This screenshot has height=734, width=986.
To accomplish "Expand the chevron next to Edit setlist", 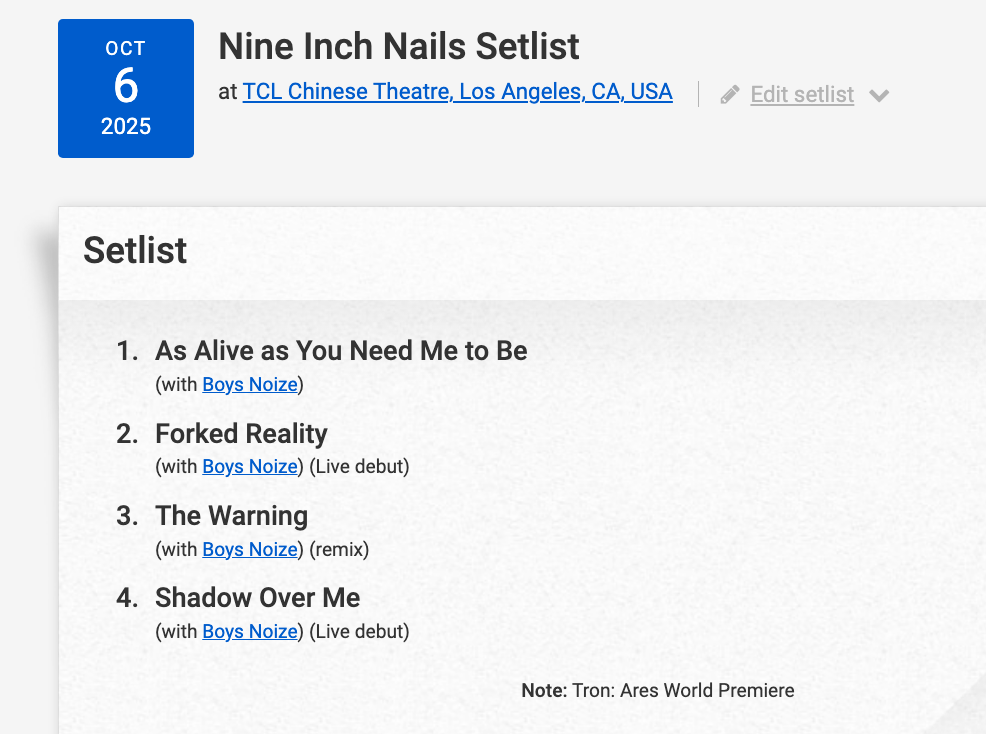I will [x=879, y=95].
